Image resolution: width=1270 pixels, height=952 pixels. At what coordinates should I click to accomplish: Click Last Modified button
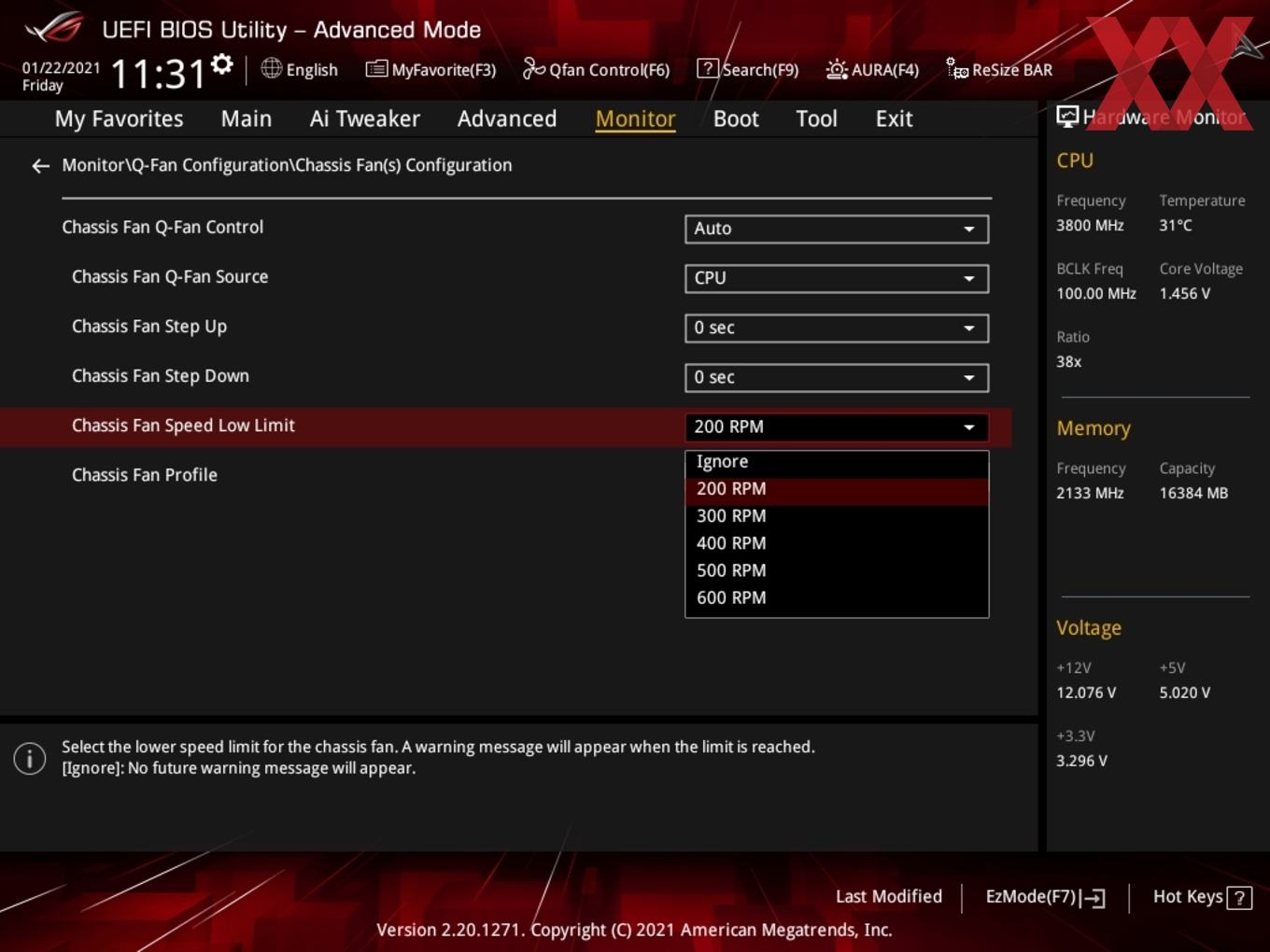pyautogui.click(x=888, y=897)
